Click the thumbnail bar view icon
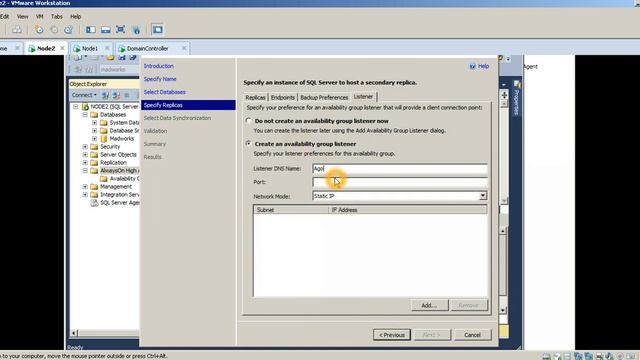 106,29
